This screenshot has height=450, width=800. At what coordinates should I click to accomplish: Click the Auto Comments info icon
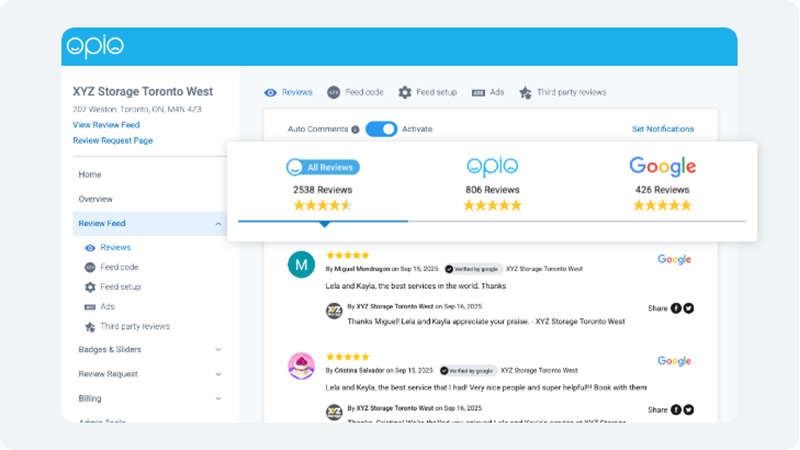pos(356,129)
